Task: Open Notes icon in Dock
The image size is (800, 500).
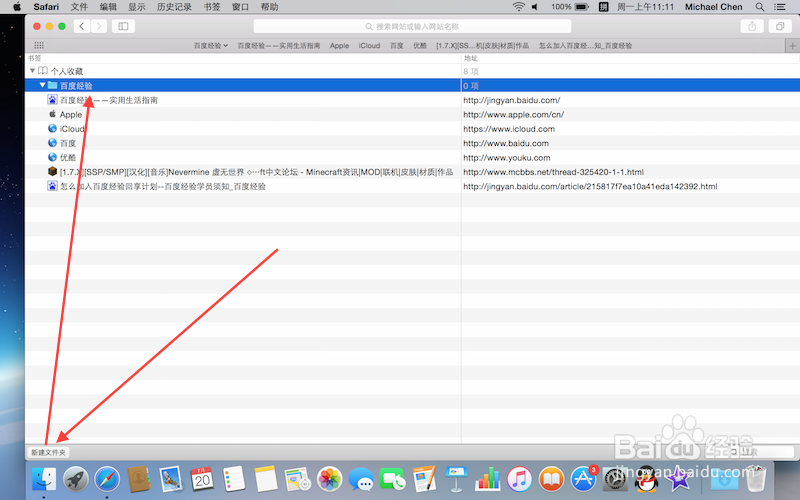Action: pyautogui.click(x=266, y=480)
